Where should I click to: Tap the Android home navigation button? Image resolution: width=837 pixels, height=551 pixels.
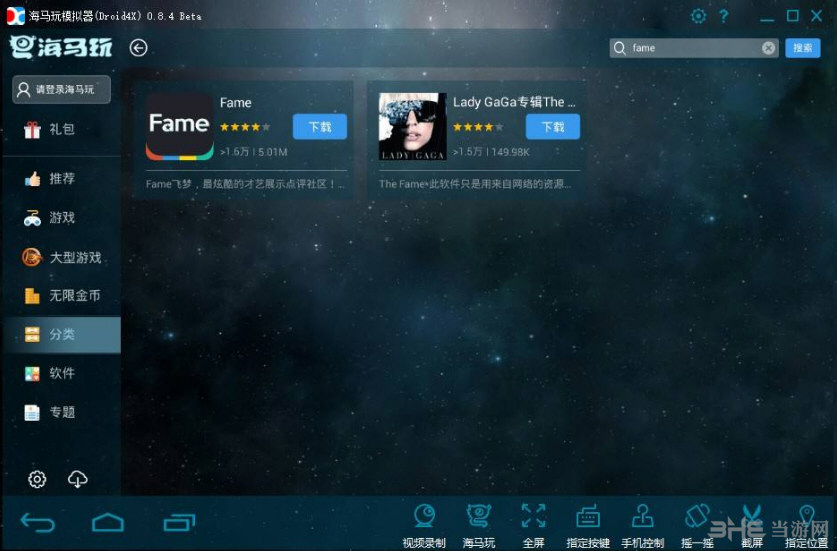point(108,522)
